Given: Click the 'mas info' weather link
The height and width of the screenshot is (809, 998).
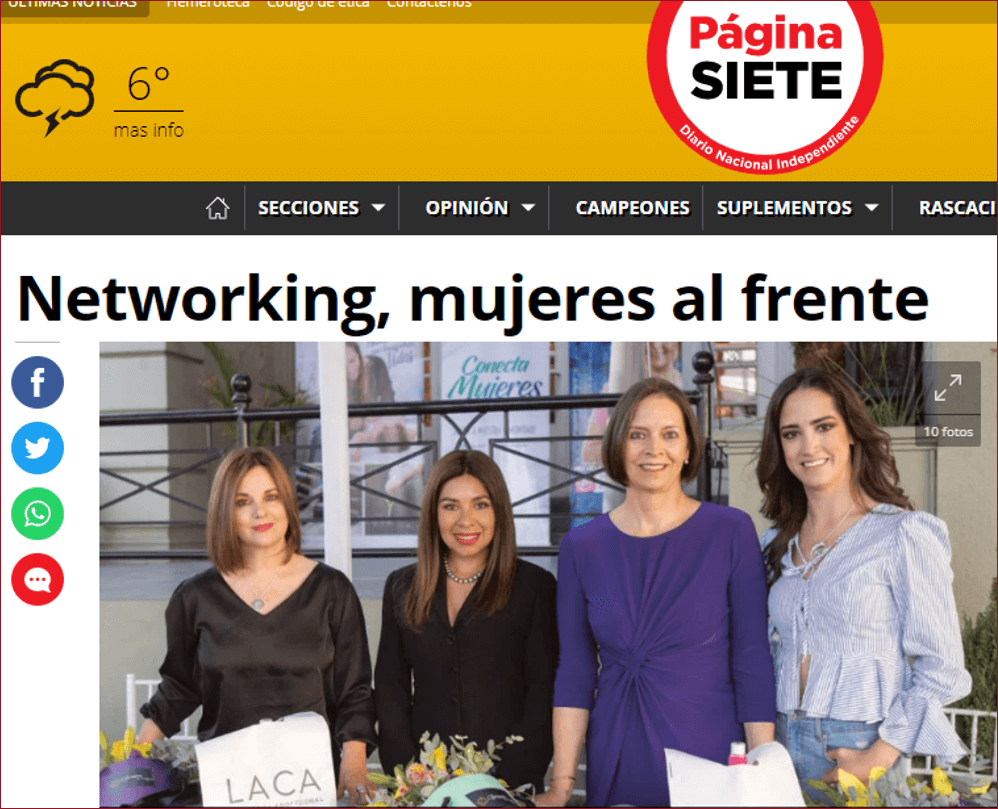Looking at the screenshot, I should pos(149,130).
